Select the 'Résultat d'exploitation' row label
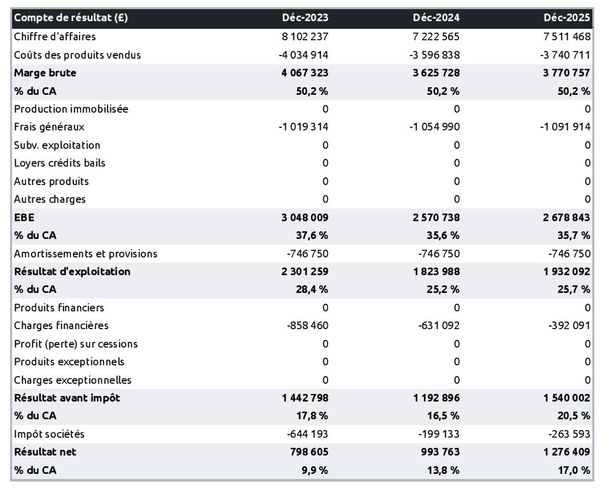This screenshot has width=600, height=490. click(x=71, y=271)
